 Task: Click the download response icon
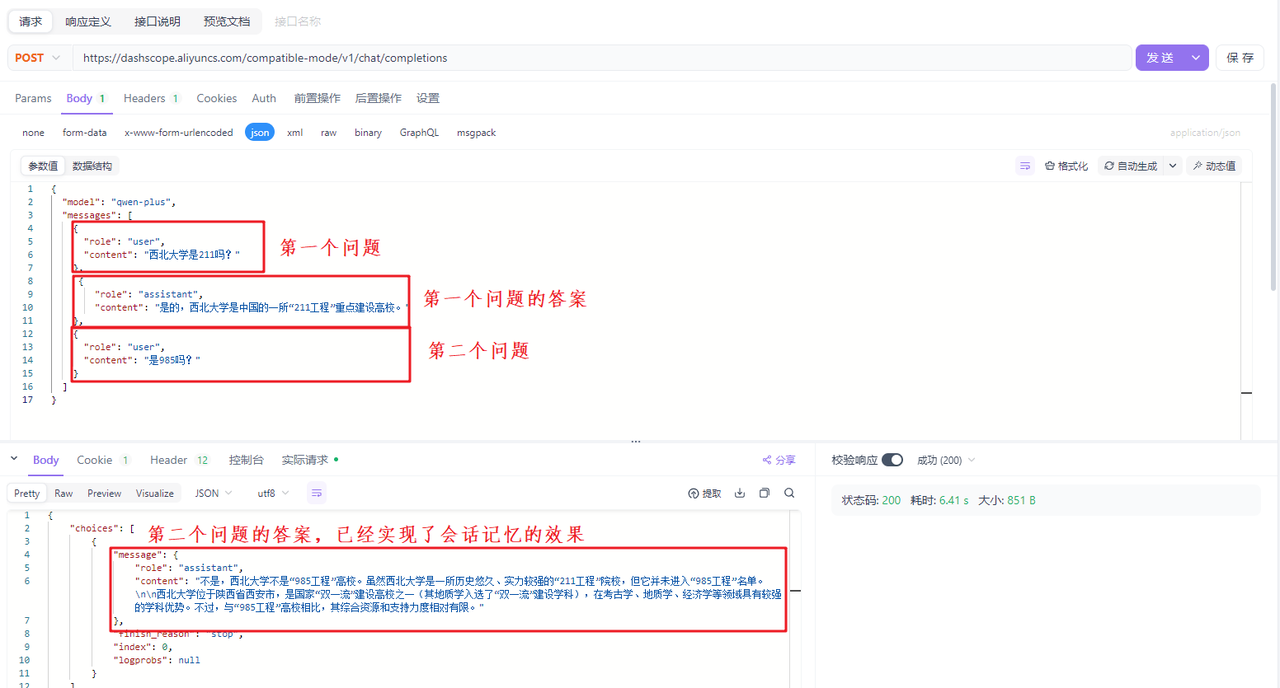pos(740,492)
